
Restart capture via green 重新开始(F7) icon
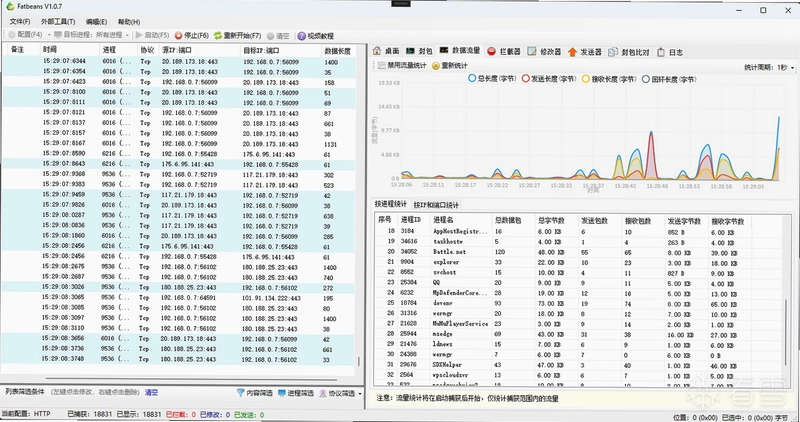pyautogui.click(x=218, y=36)
